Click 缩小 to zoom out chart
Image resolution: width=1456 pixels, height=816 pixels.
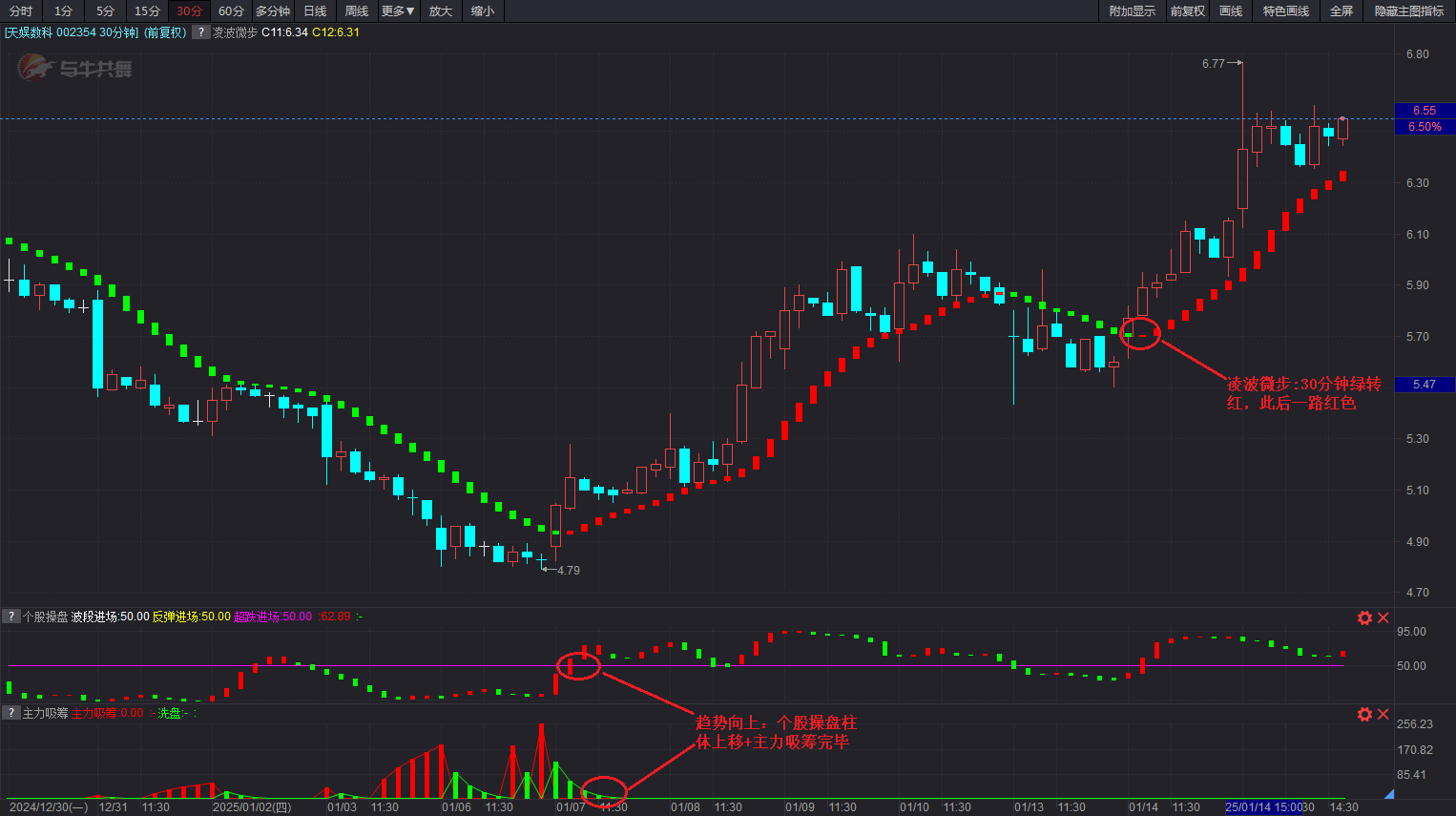point(483,11)
